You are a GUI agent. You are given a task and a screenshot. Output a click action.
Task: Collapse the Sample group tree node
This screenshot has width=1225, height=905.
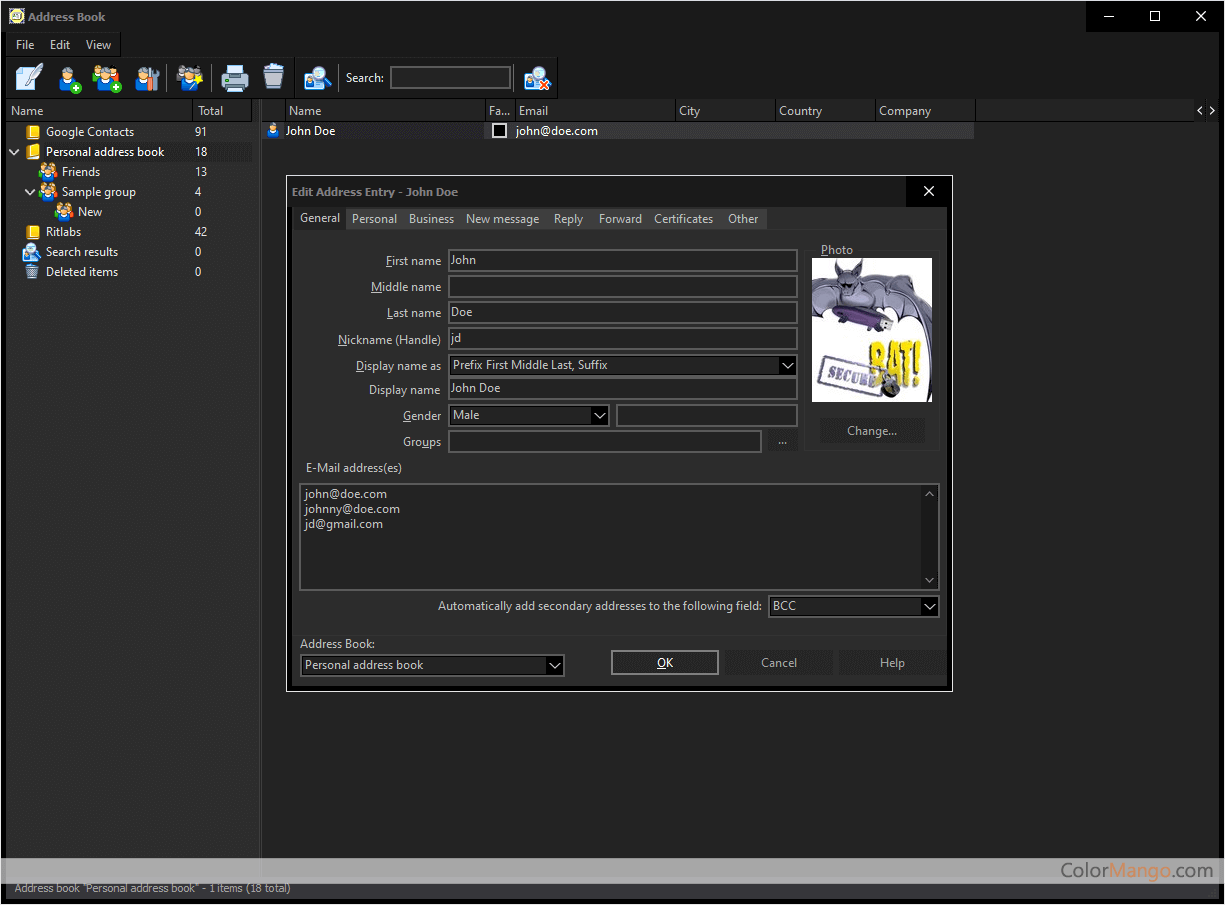30,192
